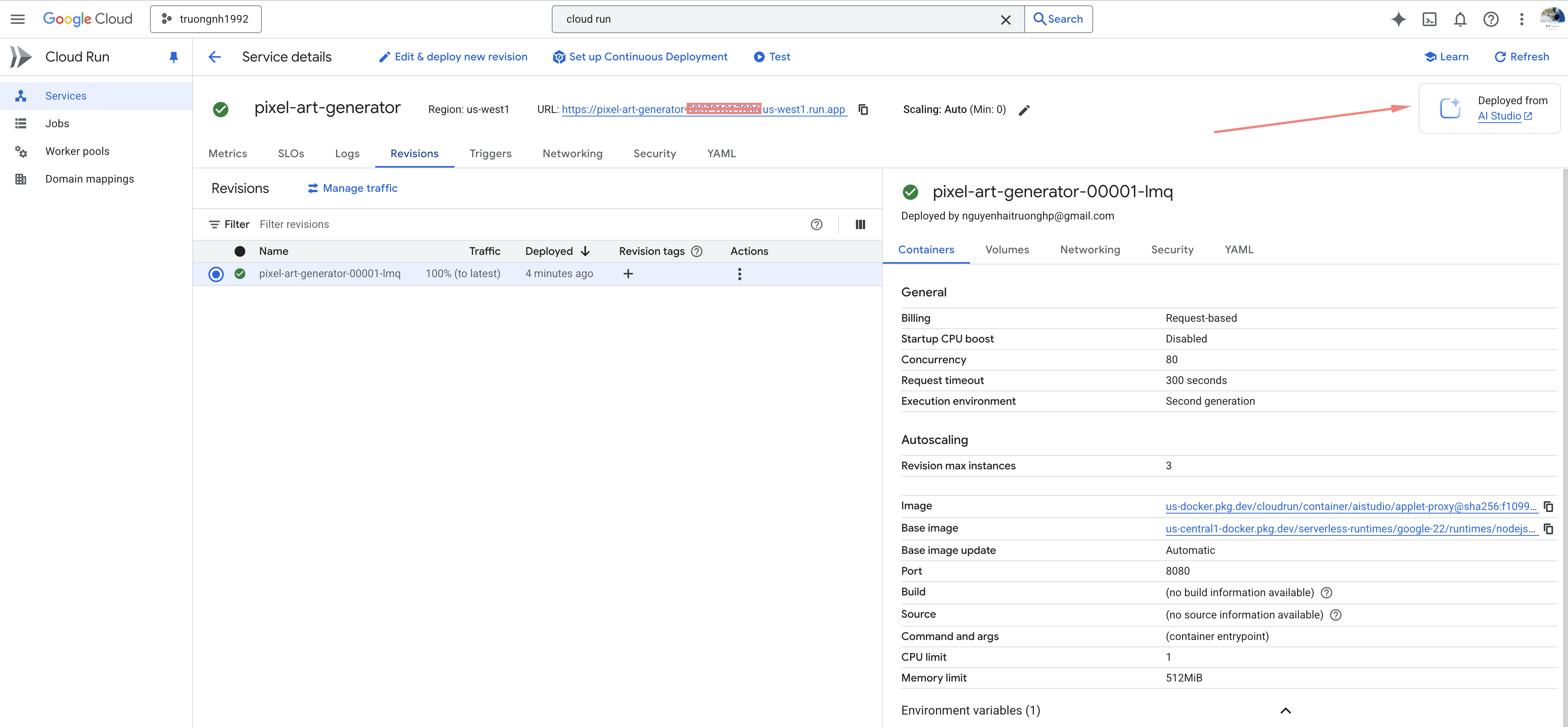Open the revision YAML tab
1568x728 pixels.
coord(1239,249)
